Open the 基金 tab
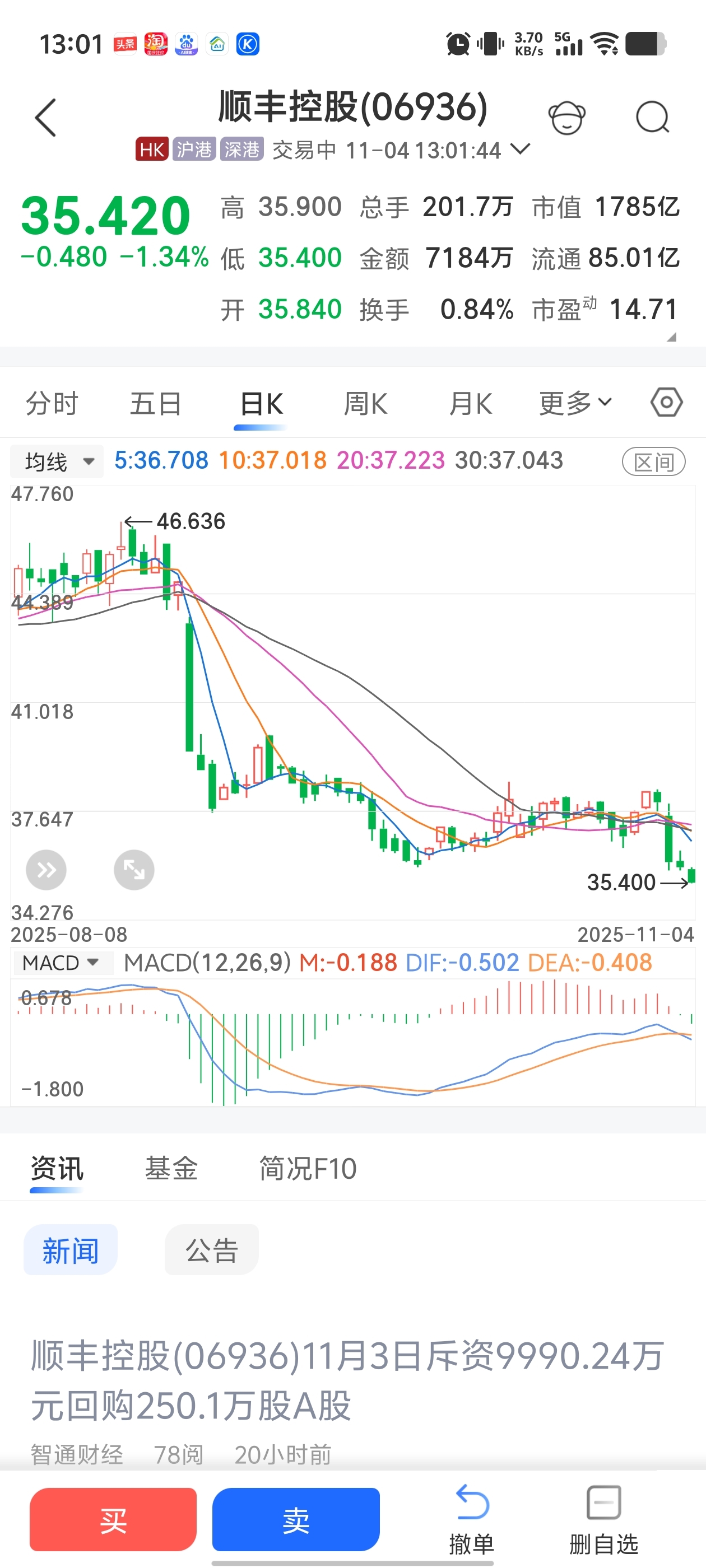706x1568 pixels. coord(171,1169)
